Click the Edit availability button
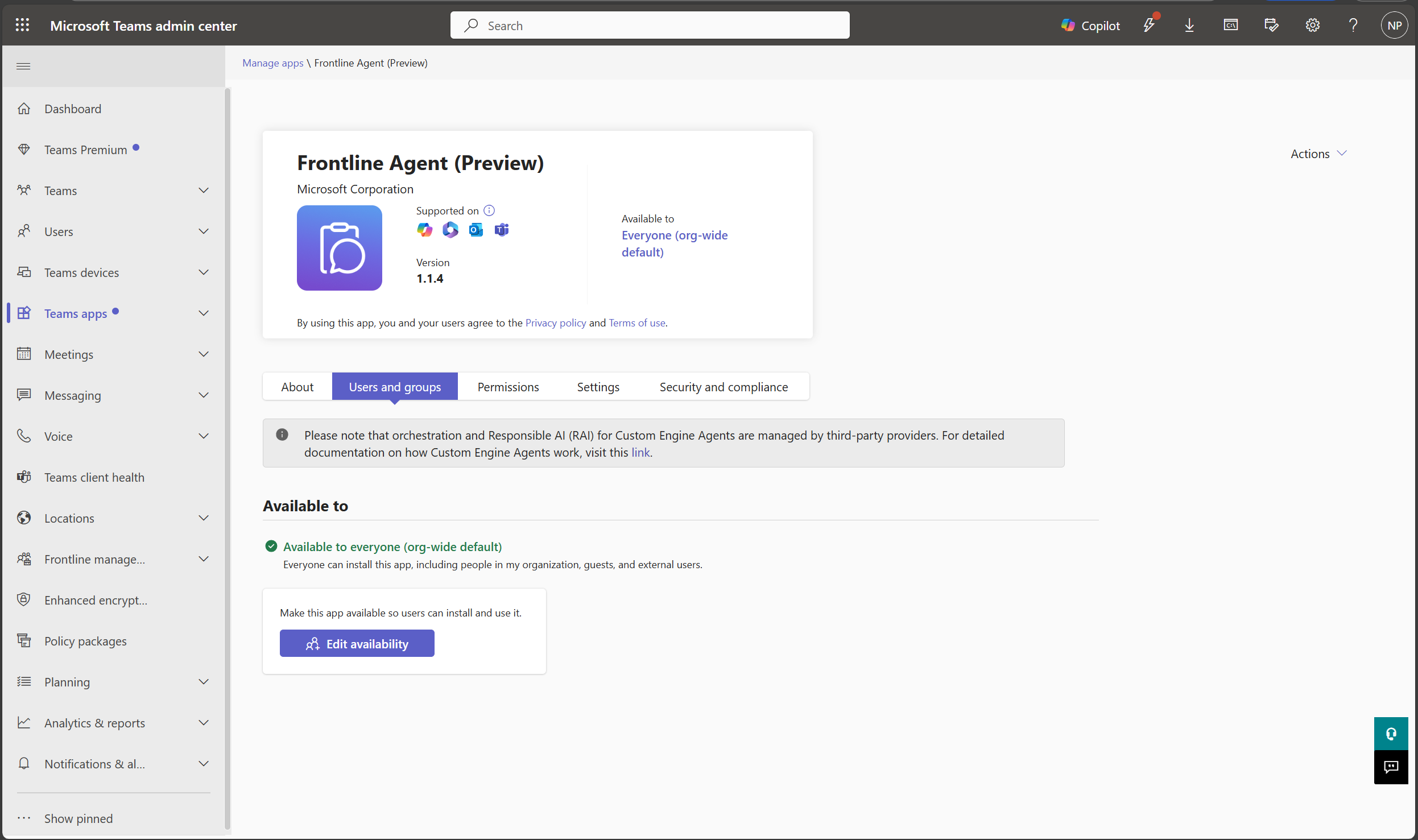The width and height of the screenshot is (1418, 840). (x=357, y=644)
